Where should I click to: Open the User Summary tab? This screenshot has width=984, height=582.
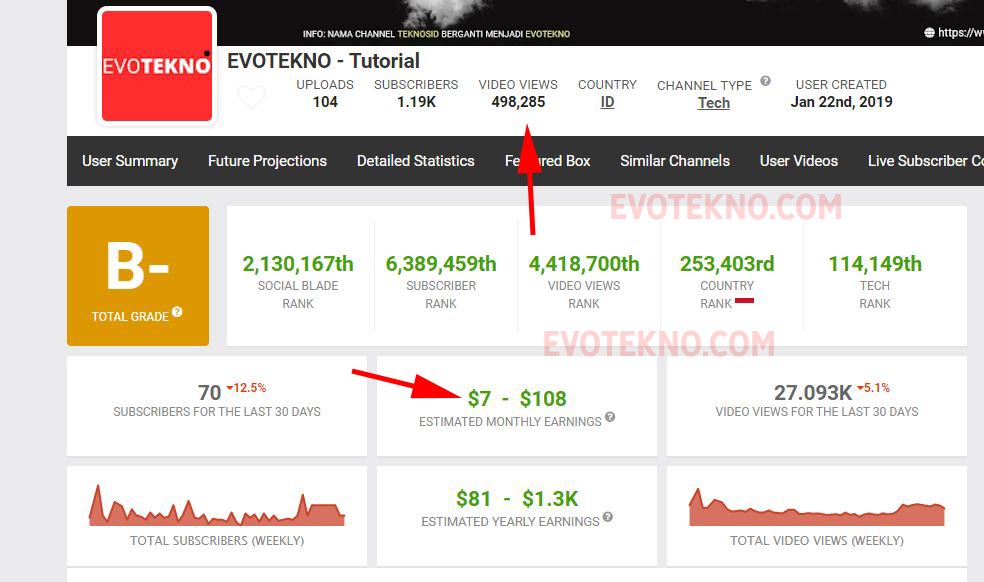pos(130,161)
